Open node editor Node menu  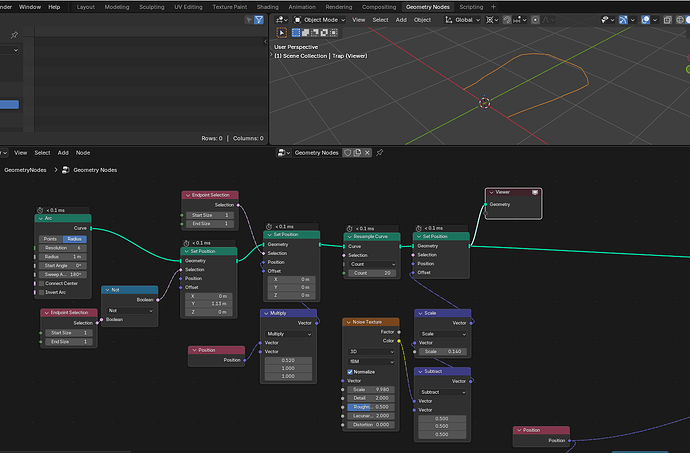(83, 153)
